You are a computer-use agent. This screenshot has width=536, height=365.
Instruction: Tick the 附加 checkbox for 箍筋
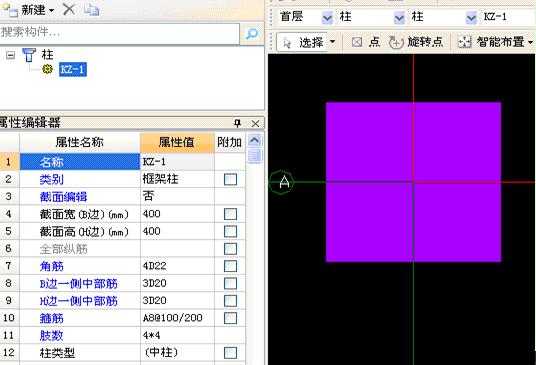tap(230, 318)
